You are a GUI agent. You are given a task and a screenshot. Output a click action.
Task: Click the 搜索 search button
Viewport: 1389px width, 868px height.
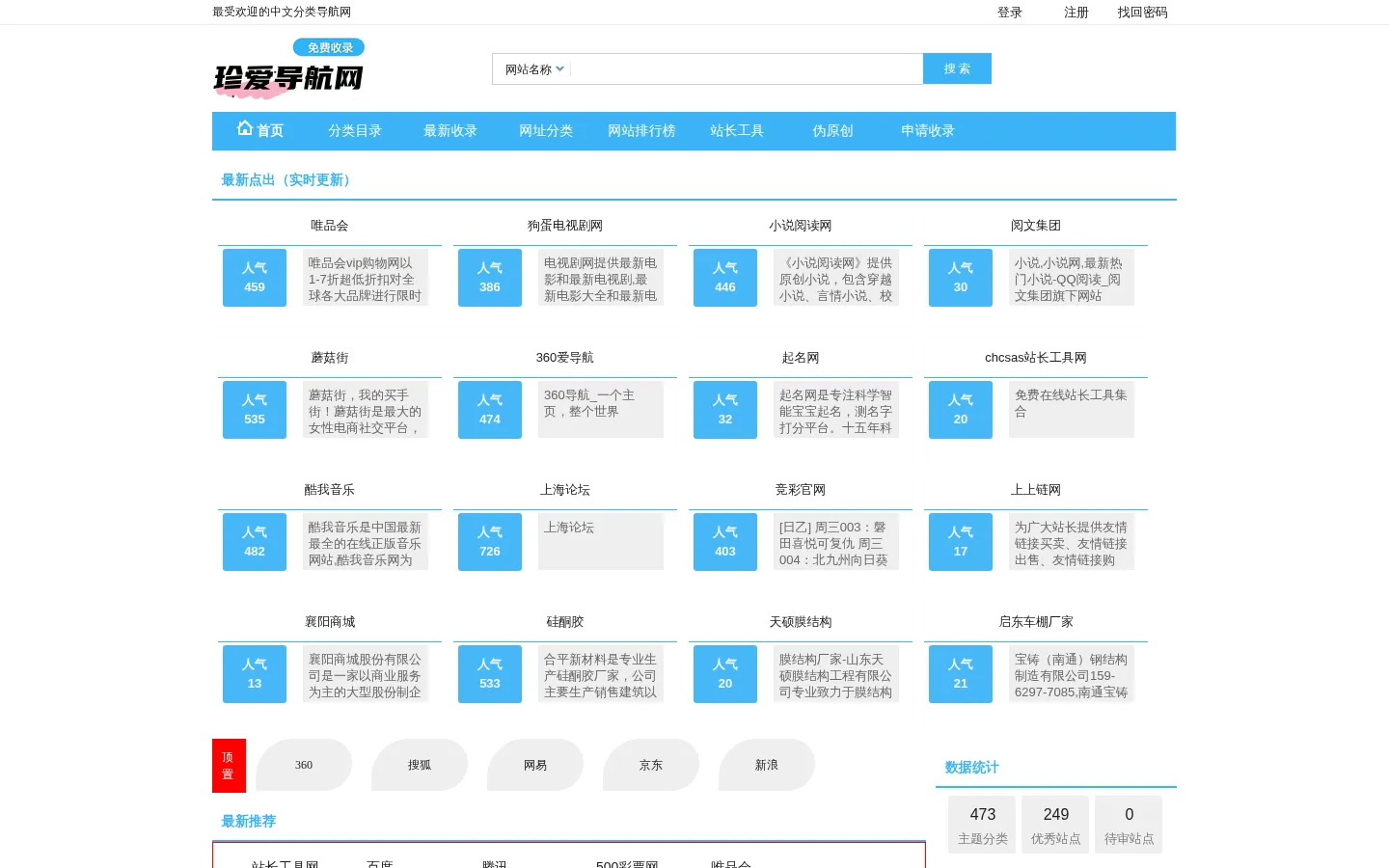click(957, 68)
